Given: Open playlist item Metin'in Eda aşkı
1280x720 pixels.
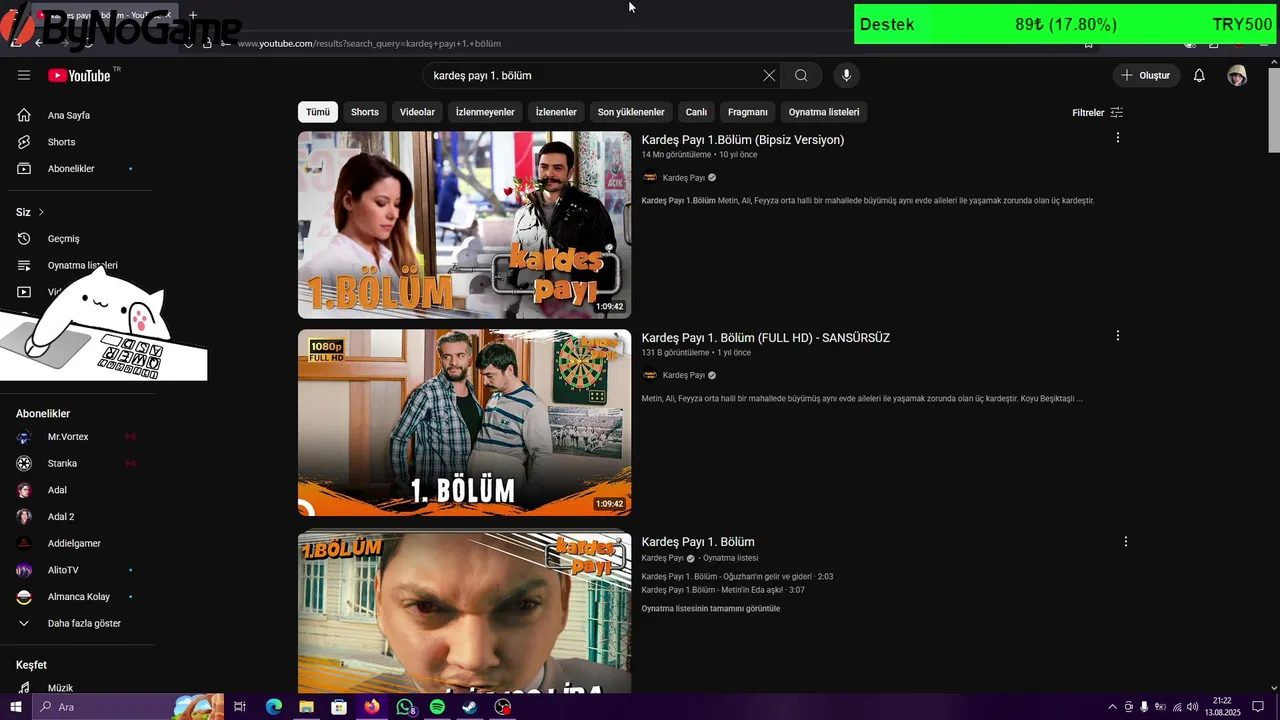Looking at the screenshot, I should 723,590.
